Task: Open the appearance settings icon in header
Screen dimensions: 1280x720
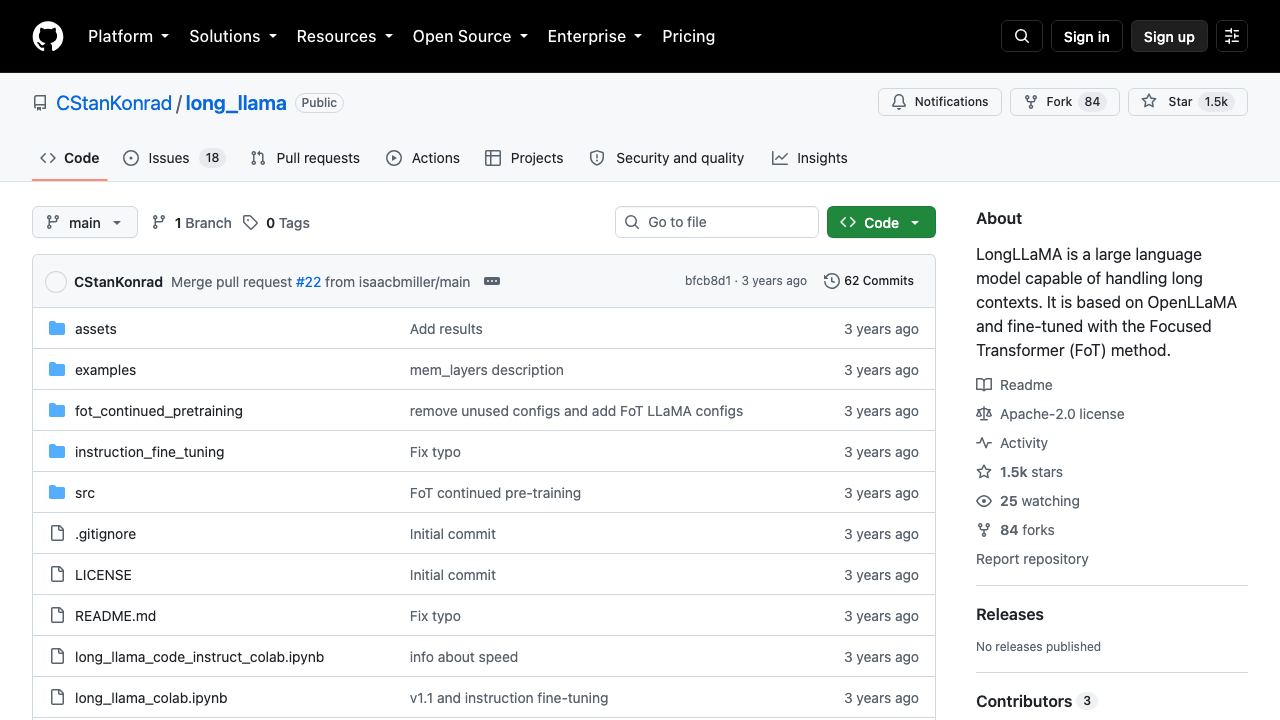Action: pyautogui.click(x=1232, y=36)
